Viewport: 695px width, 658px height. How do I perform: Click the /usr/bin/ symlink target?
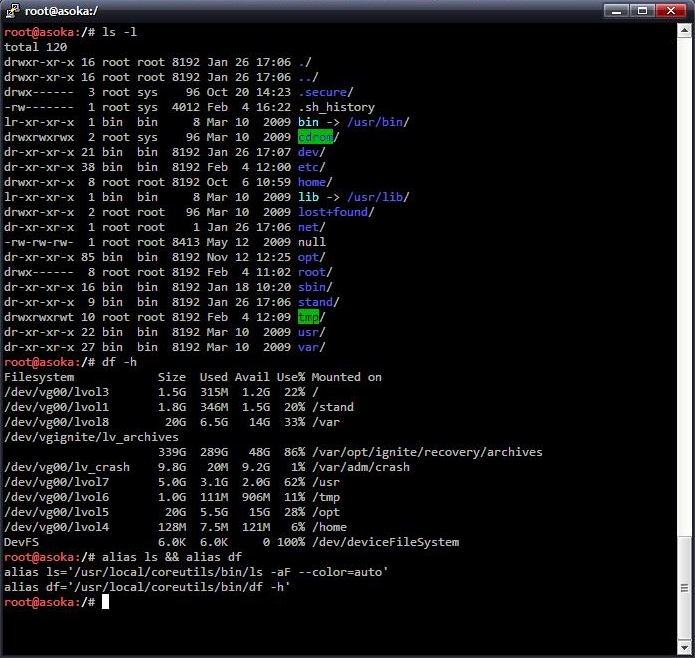pos(378,122)
